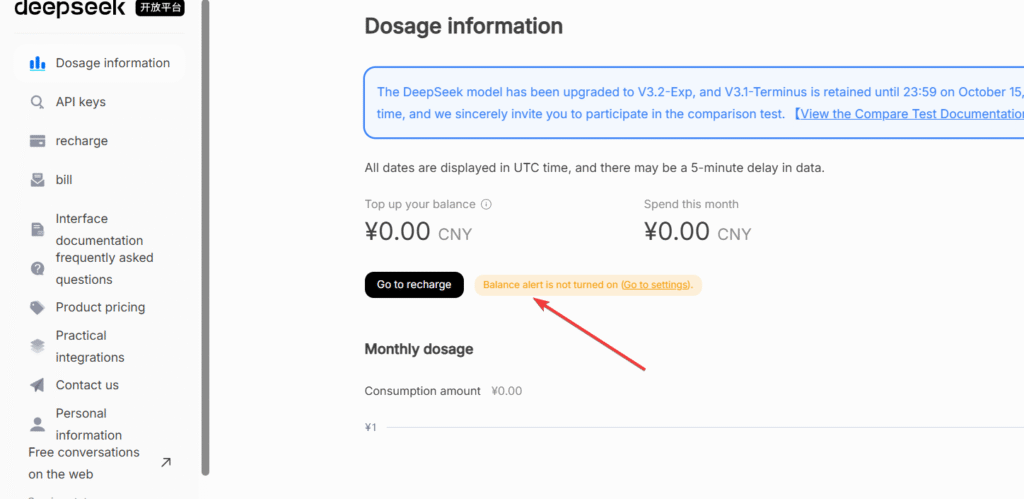Open Free conversations on the web link
Image resolution: width=1024 pixels, height=499 pixels.
[x=84, y=463]
